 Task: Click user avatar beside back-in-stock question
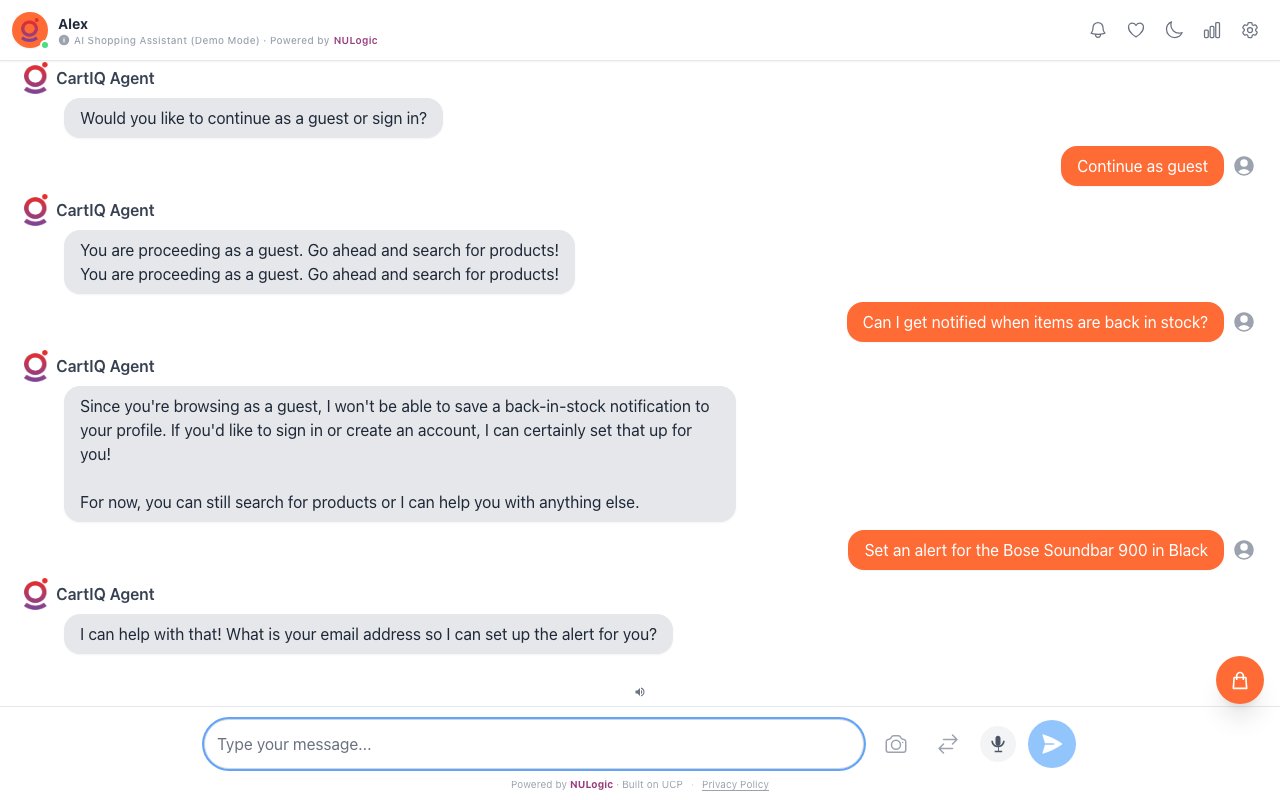point(1244,322)
